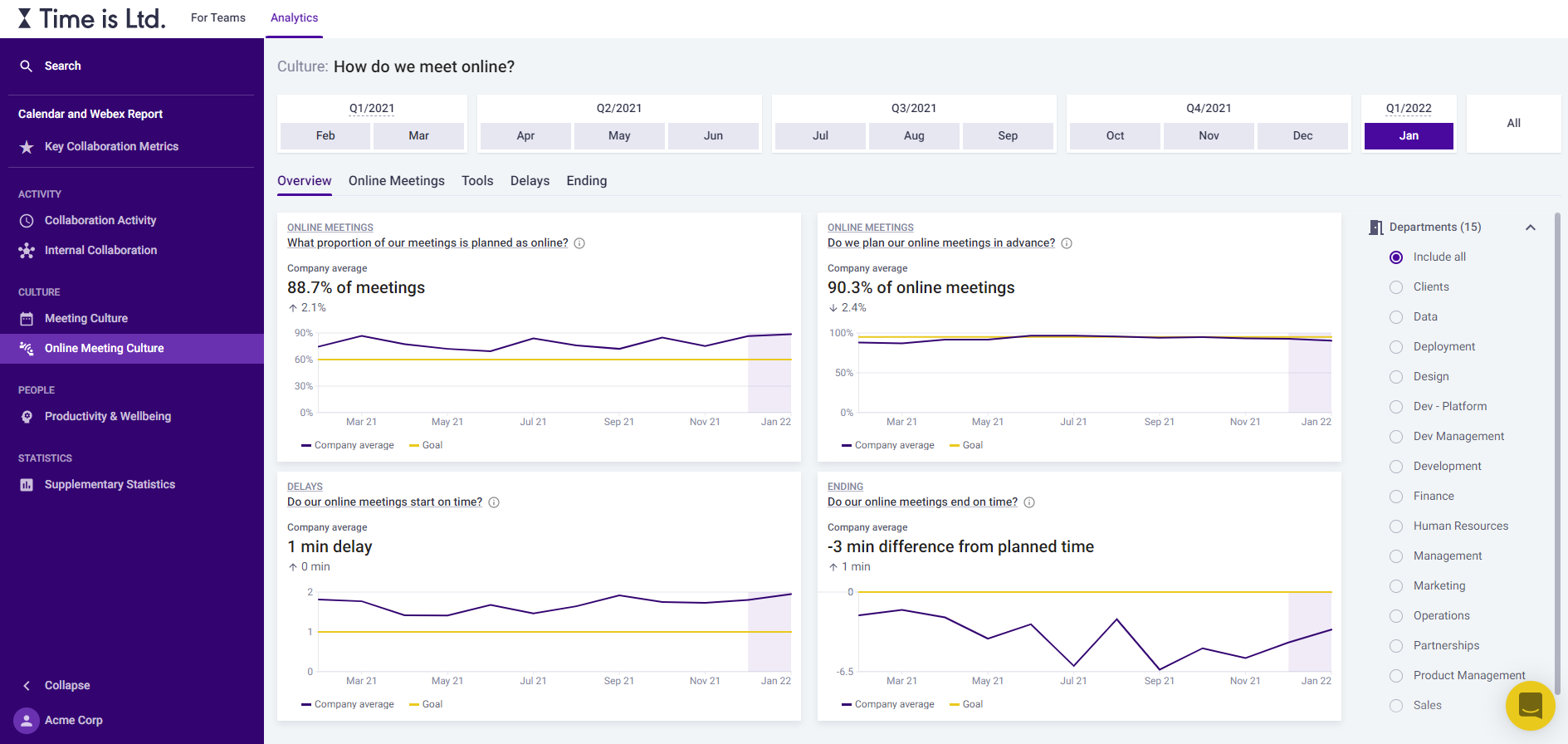This screenshot has height=744, width=1568.
Task: Click the Supplementary Statistics chart icon
Action: [27, 485]
